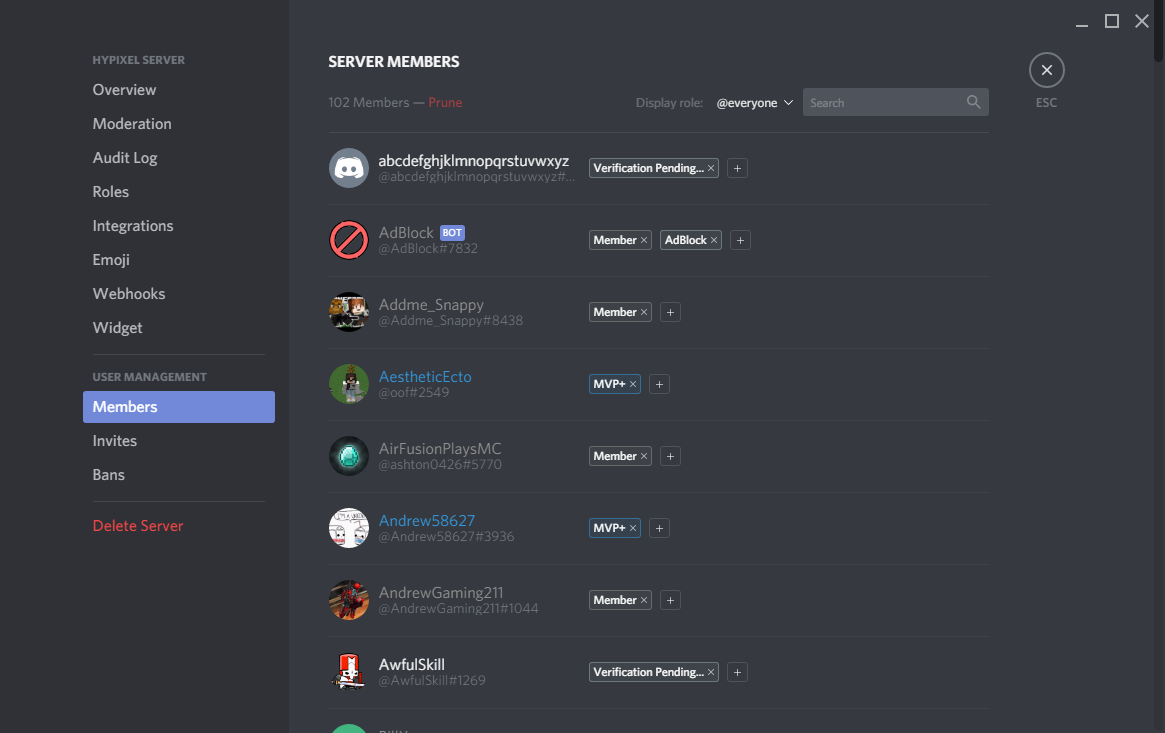1165x733 pixels.
Task: Click the @ashton0426#5770 tag text
Action: [x=440, y=464]
